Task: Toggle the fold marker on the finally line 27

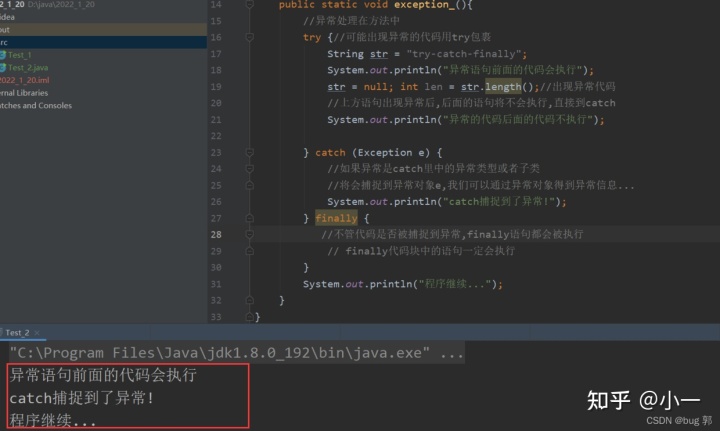Action: click(x=249, y=218)
